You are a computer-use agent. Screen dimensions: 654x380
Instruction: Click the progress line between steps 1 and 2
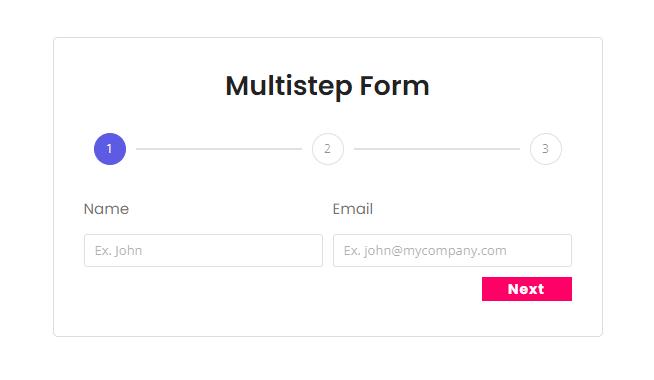(219, 149)
